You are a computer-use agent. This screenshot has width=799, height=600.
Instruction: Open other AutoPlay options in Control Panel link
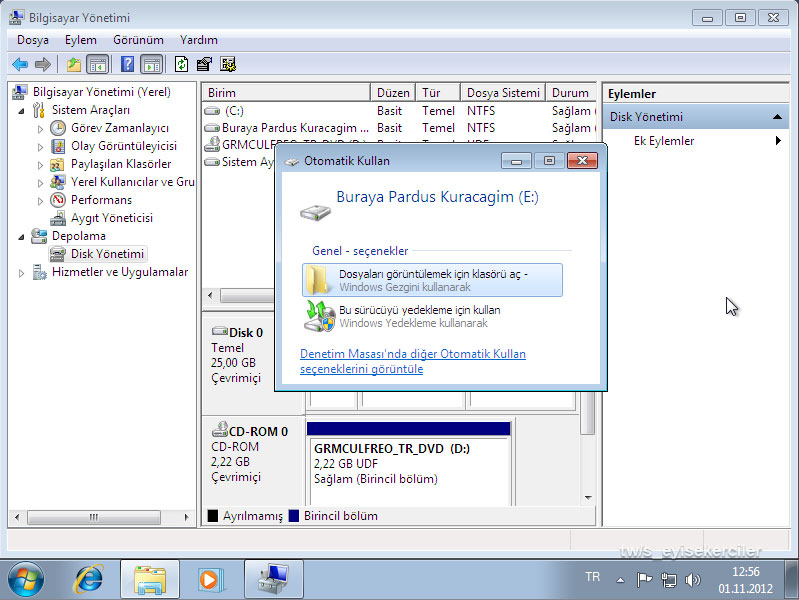[413, 361]
